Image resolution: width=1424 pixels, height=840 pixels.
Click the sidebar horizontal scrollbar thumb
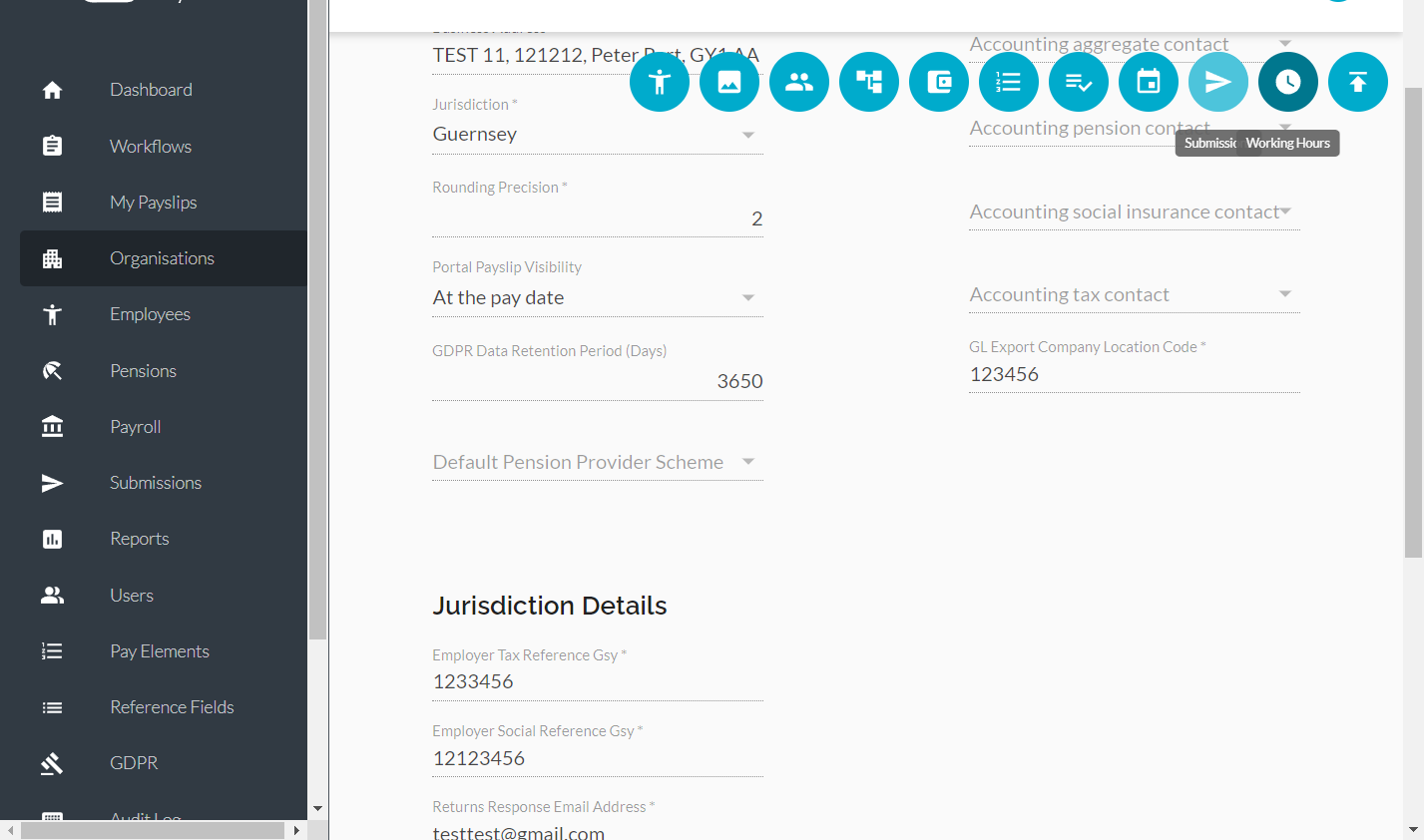tap(153, 830)
